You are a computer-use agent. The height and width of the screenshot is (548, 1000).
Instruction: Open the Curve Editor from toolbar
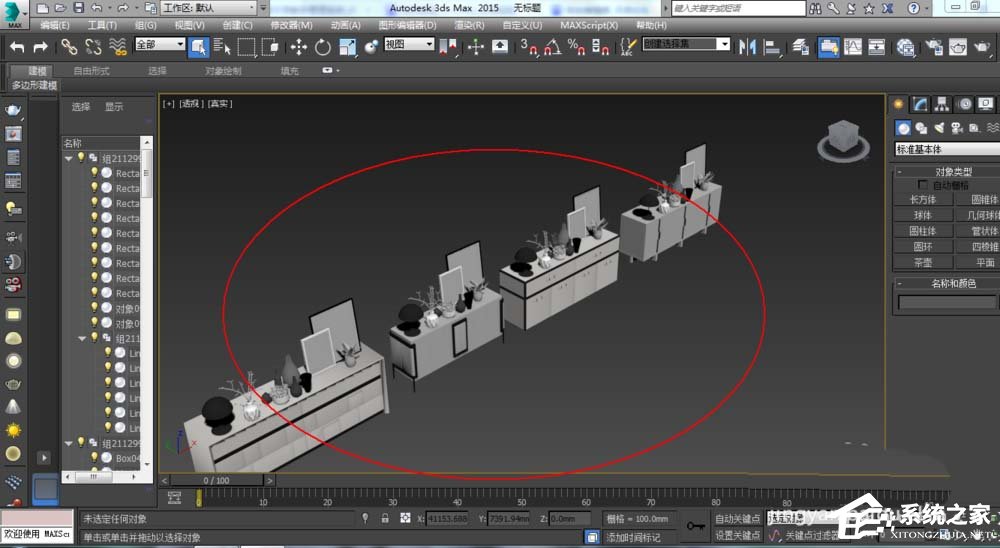853,47
